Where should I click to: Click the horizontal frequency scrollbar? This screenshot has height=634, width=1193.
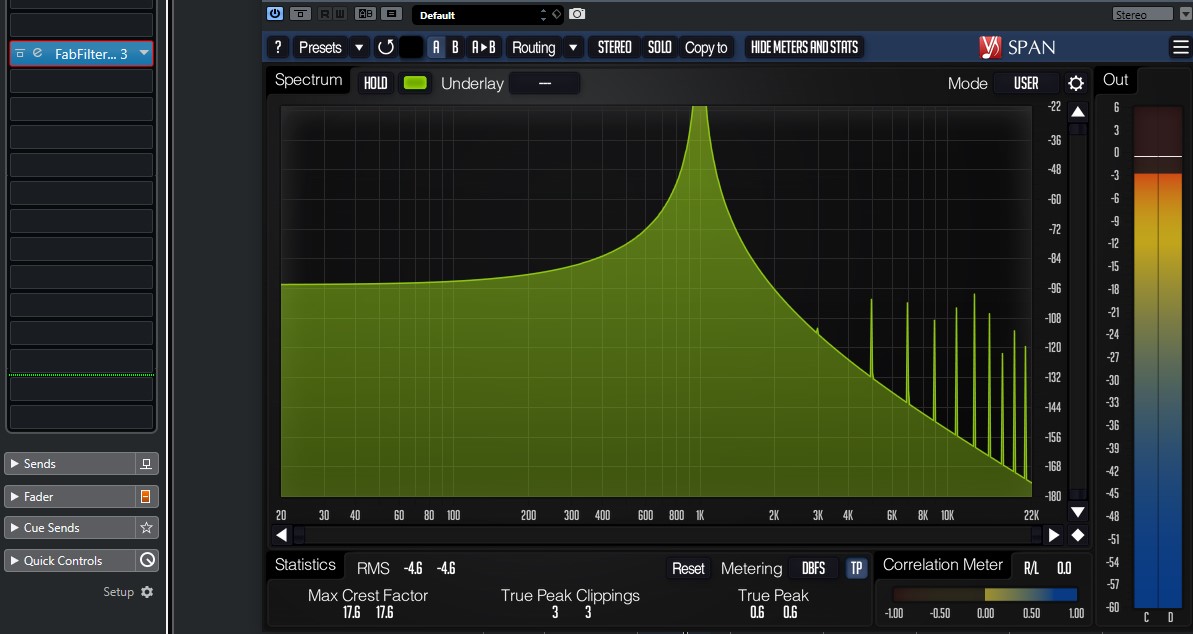pyautogui.click(x=667, y=535)
